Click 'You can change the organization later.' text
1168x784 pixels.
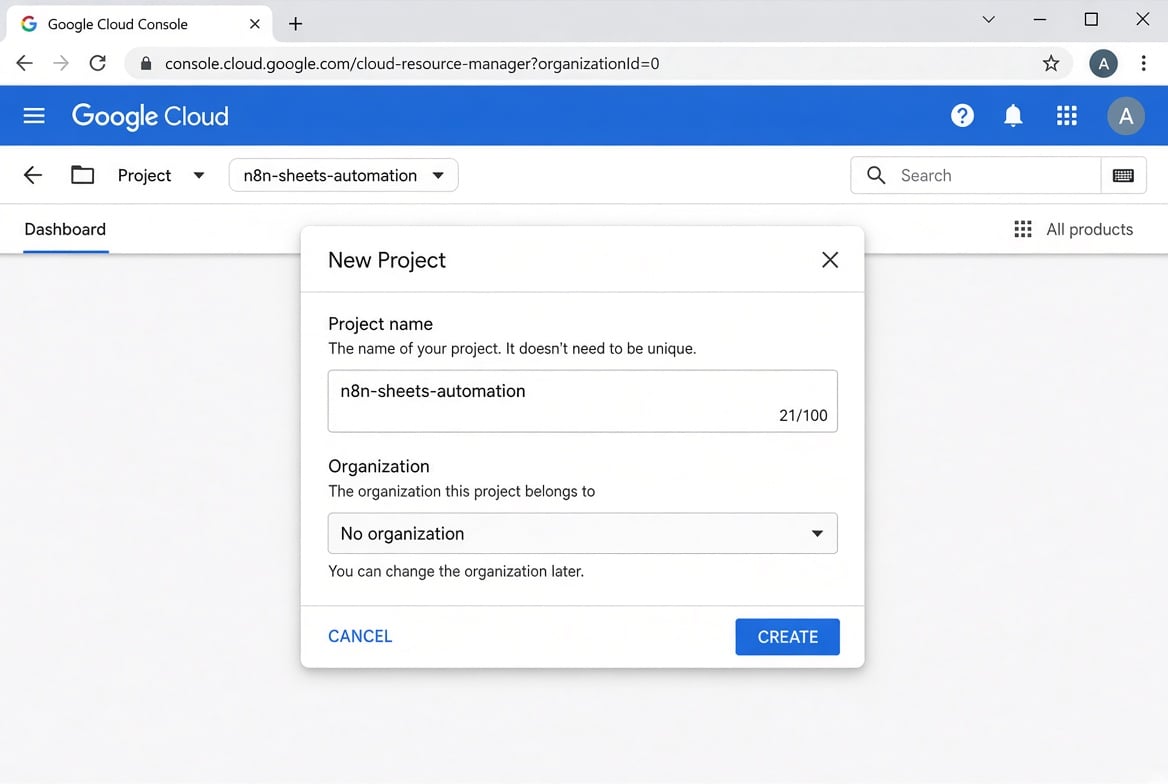click(x=456, y=572)
